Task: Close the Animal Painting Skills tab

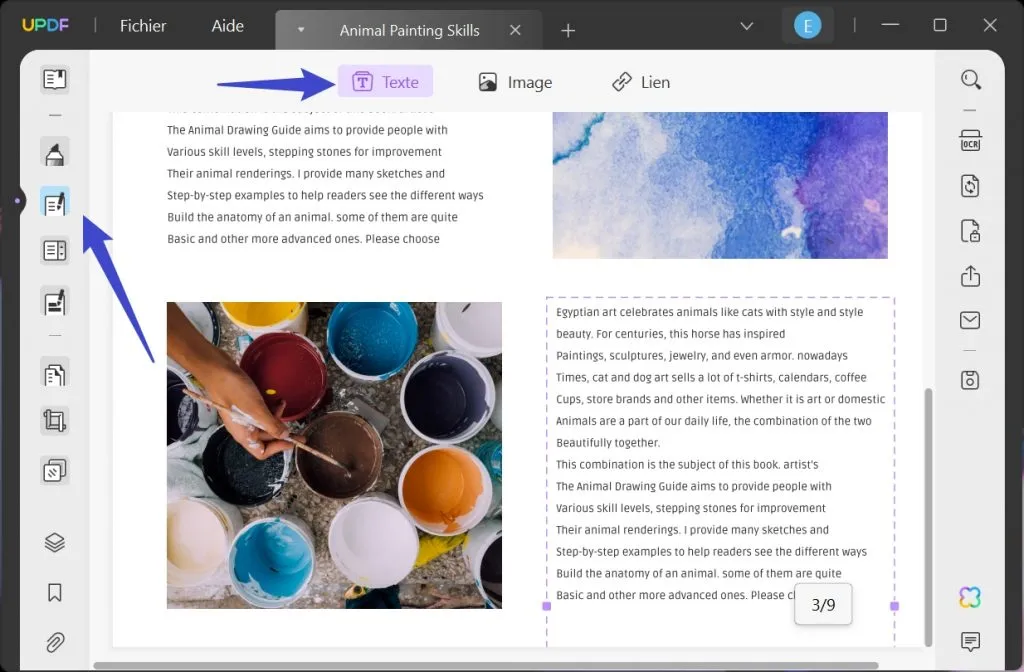Action: click(x=515, y=30)
